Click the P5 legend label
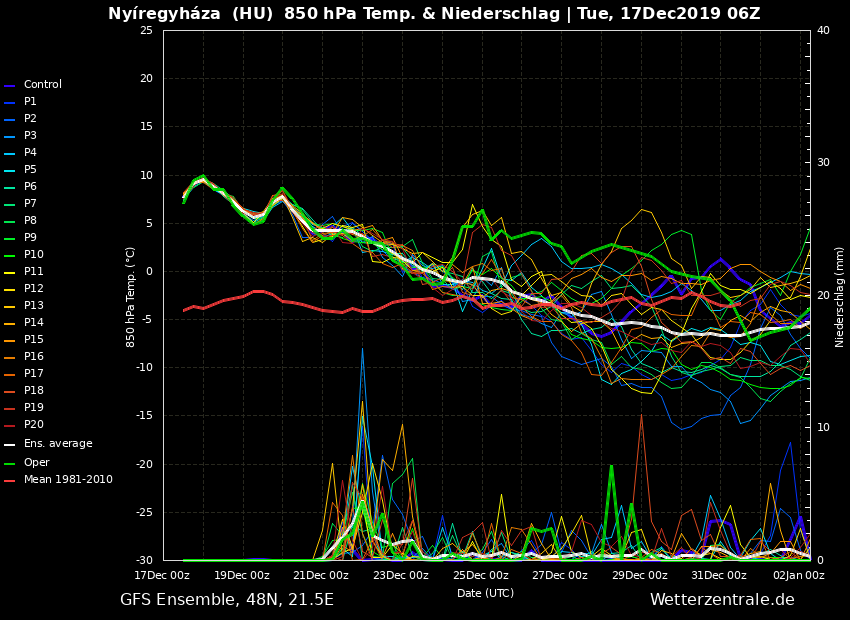 coord(30,170)
